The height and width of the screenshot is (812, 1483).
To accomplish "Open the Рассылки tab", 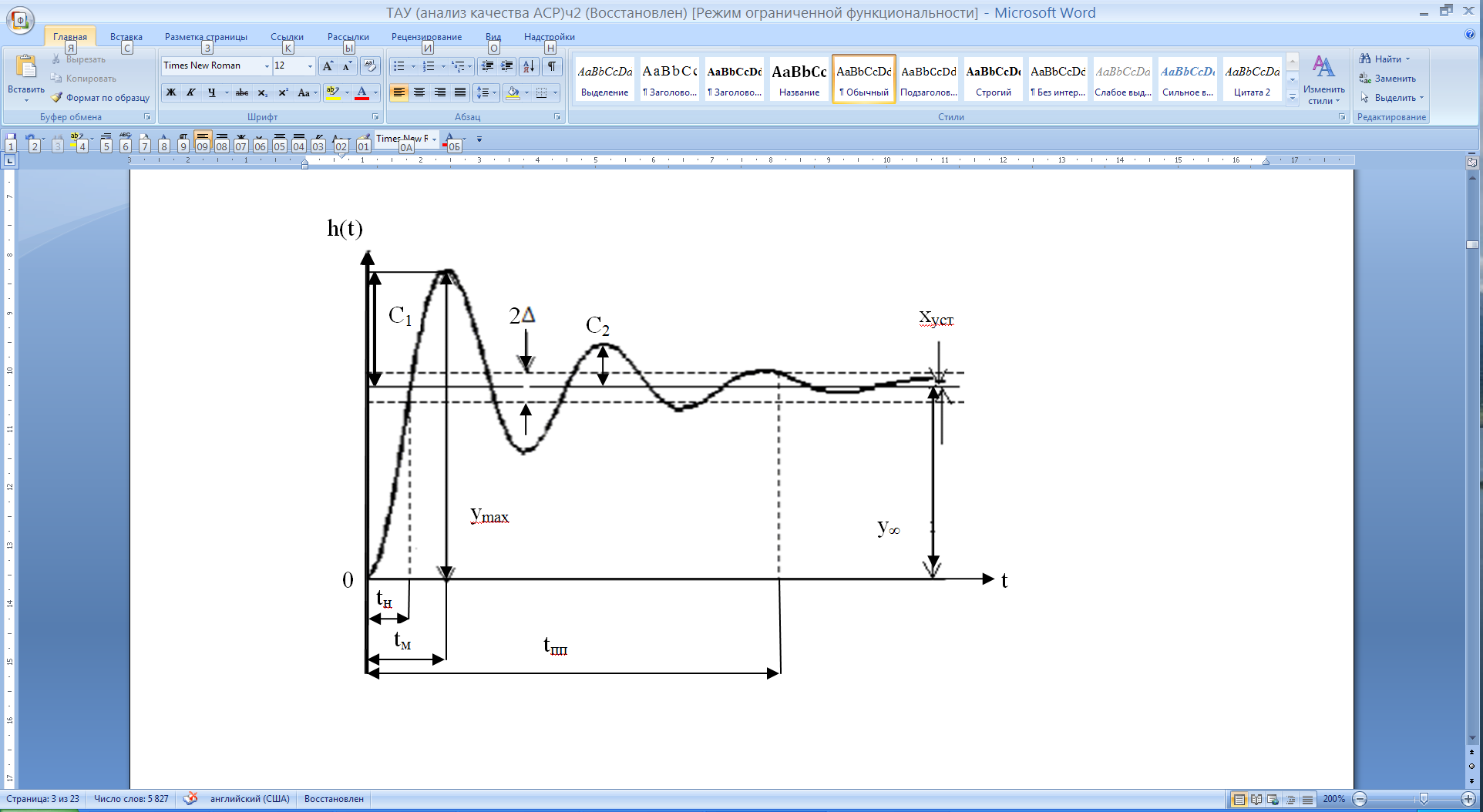I will click(x=348, y=37).
